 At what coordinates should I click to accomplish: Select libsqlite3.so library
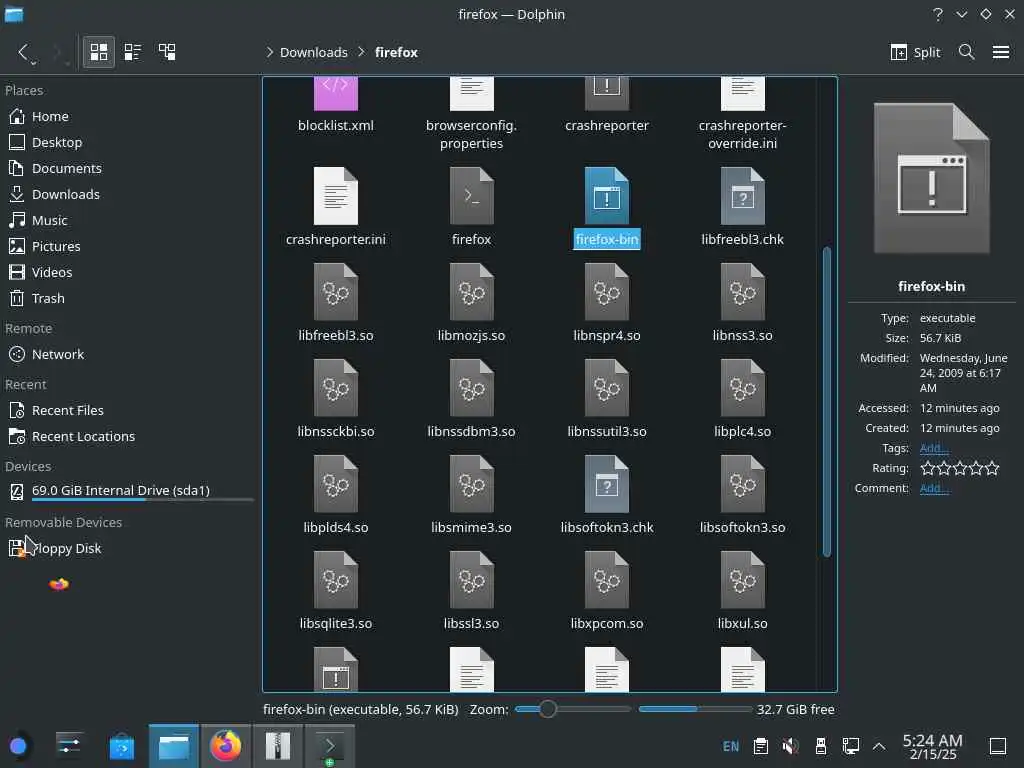(336, 592)
